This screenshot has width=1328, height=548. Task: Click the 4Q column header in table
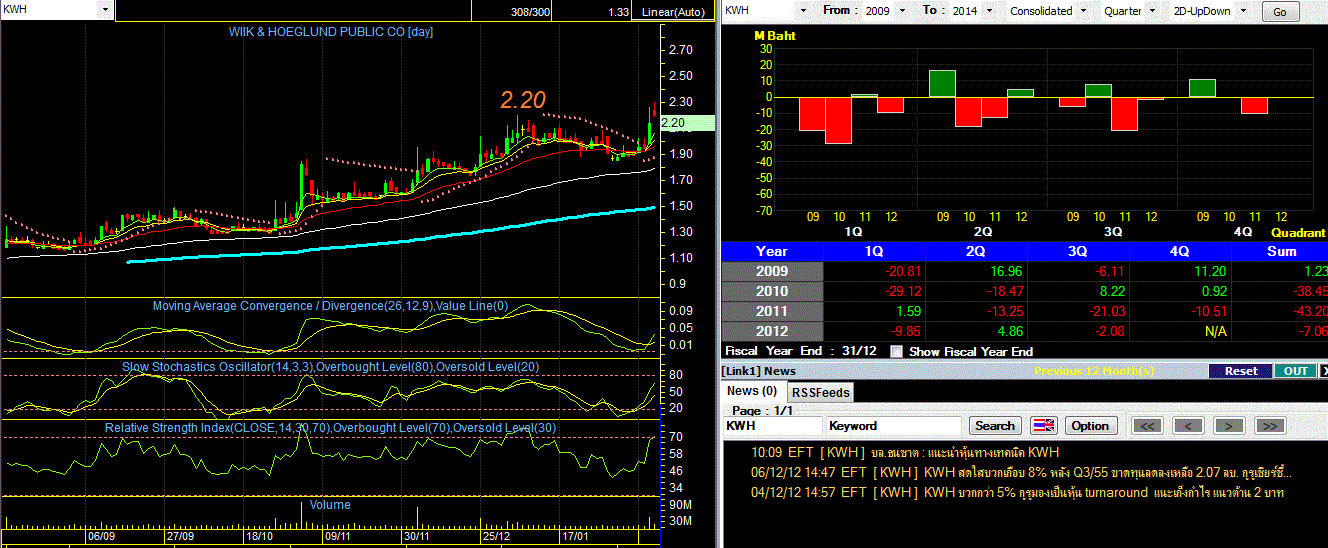click(x=1181, y=251)
